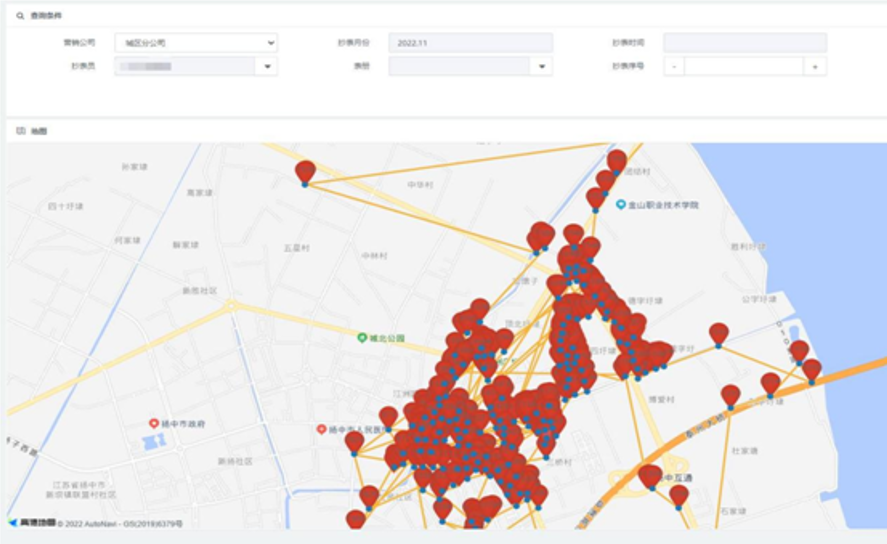Click the 扬中市人民医院 hospital icon

coord(321,429)
